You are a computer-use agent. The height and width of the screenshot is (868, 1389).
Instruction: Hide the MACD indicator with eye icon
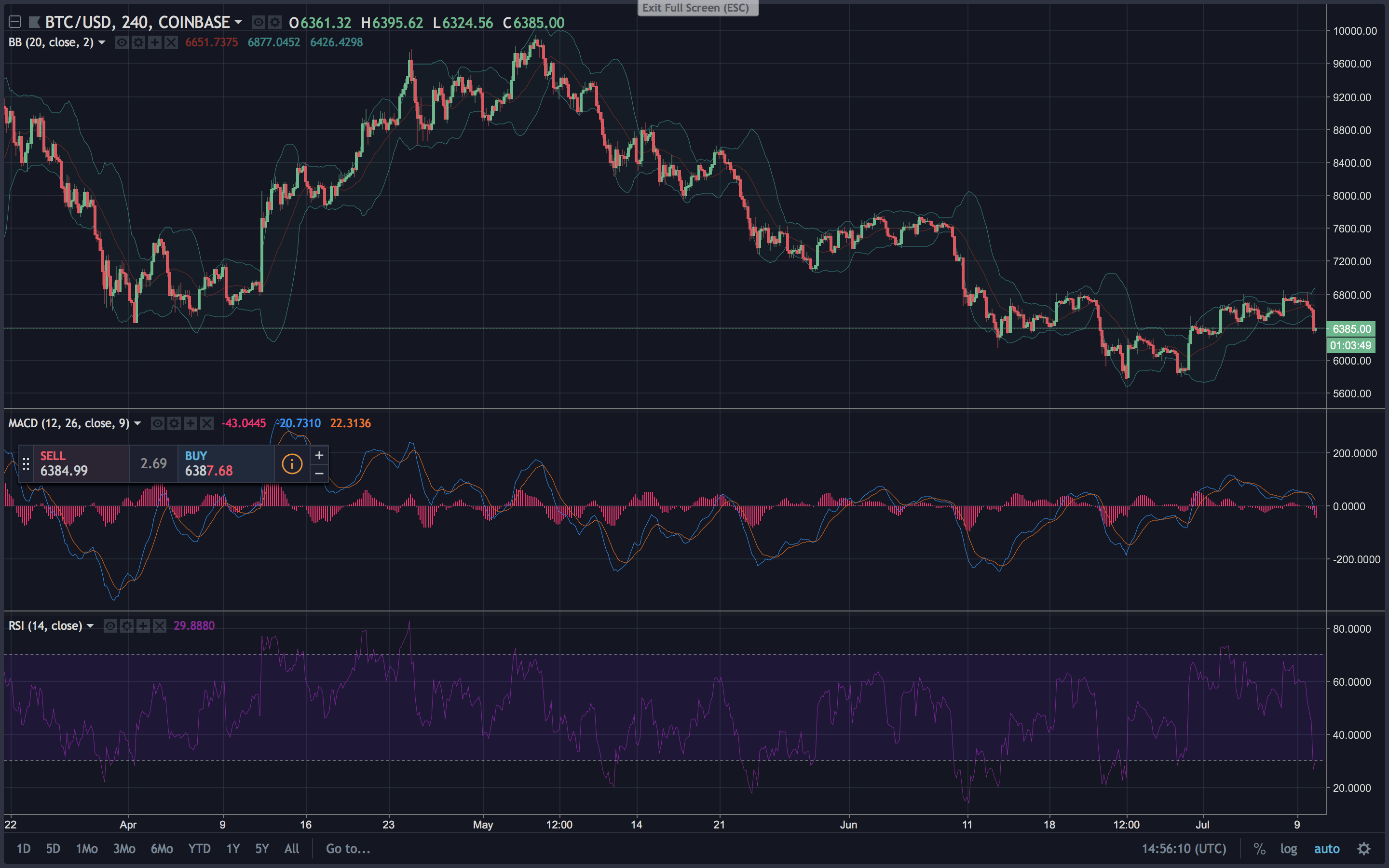(157, 424)
